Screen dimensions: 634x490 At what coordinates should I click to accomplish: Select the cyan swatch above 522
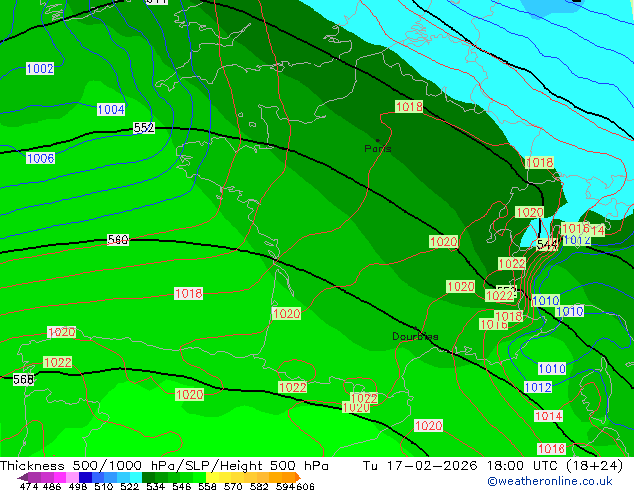[x=136, y=477]
